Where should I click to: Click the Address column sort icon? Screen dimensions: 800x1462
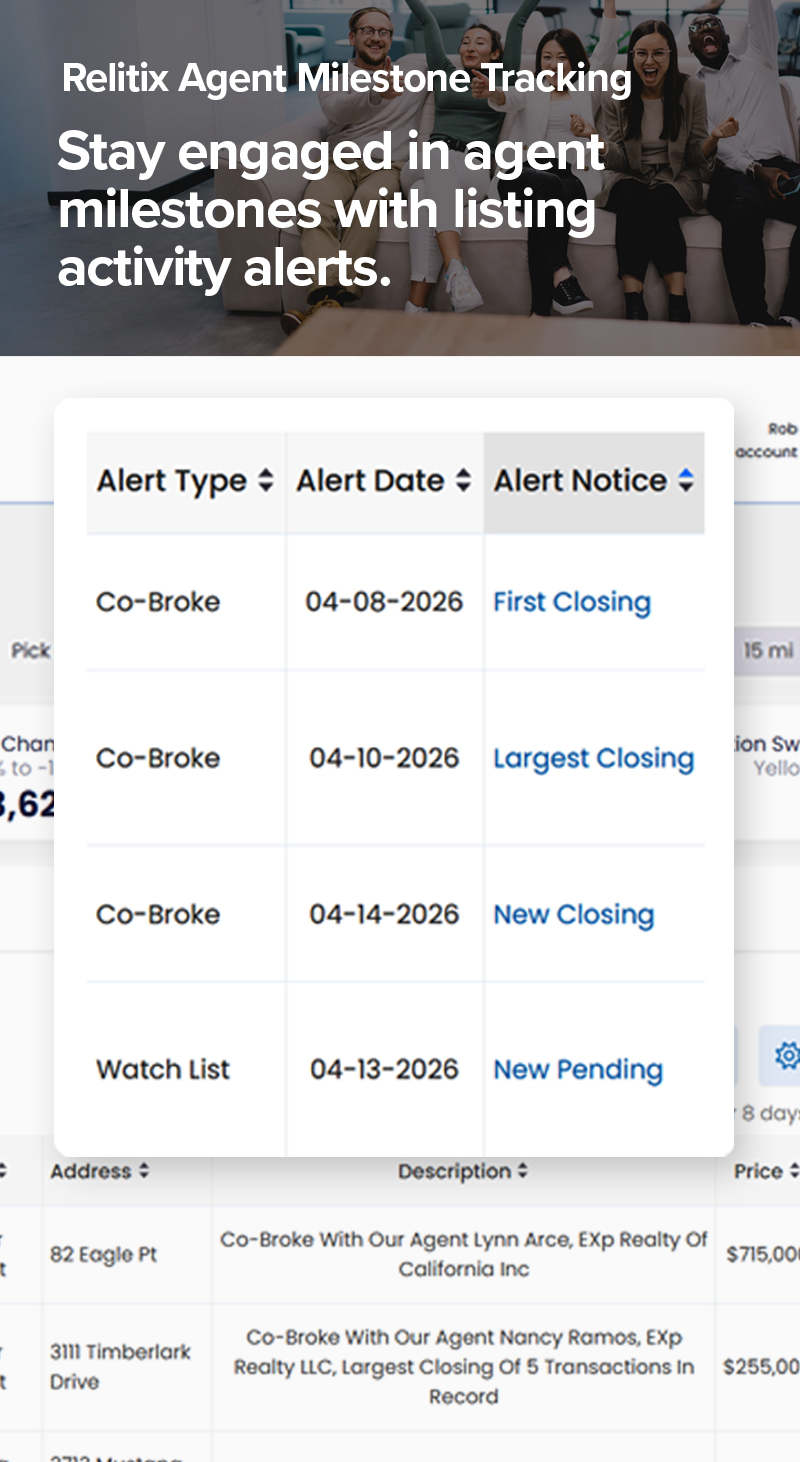pyautogui.click(x=145, y=1171)
